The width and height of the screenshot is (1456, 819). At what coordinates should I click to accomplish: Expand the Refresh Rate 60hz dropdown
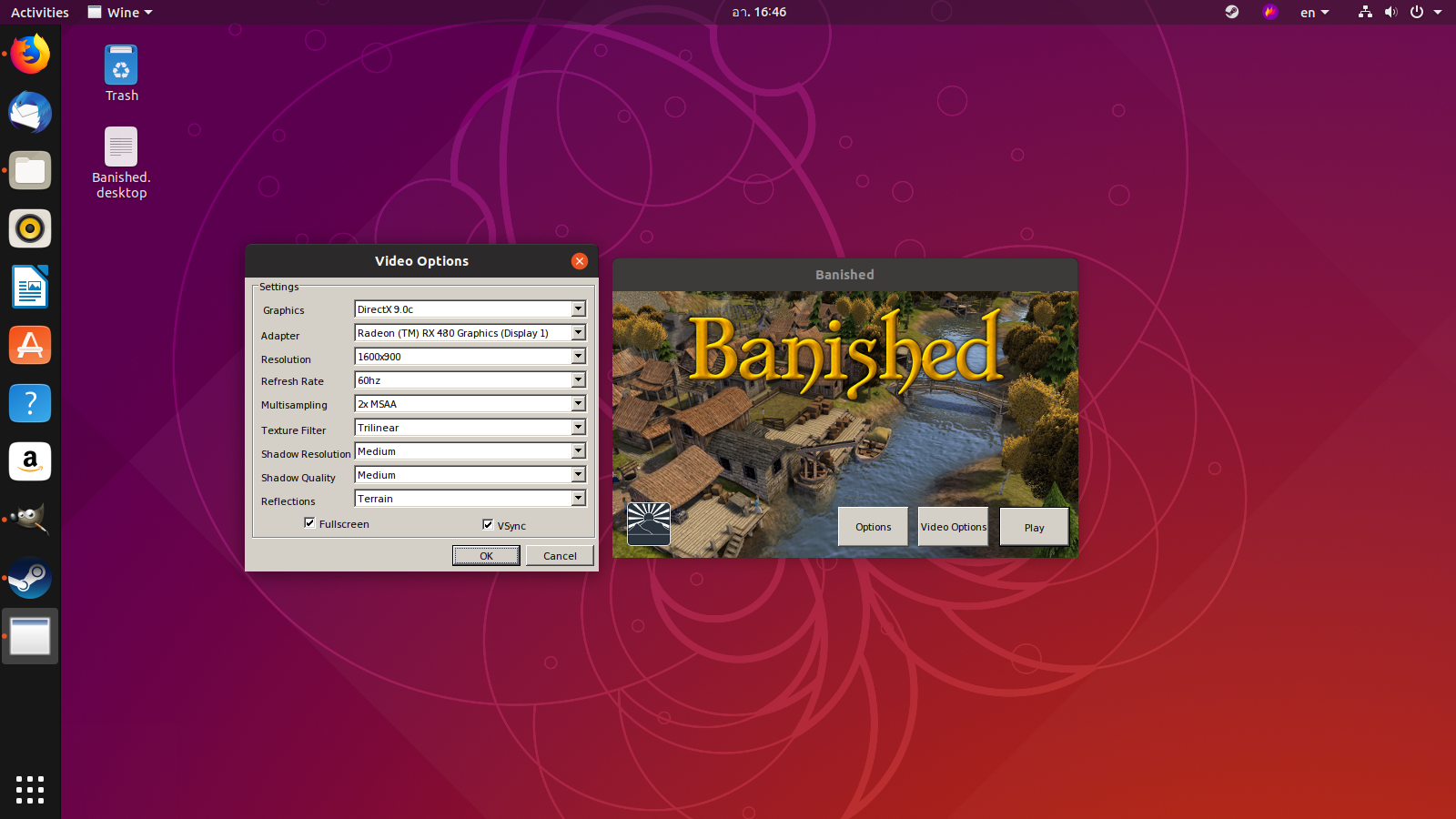pyautogui.click(x=578, y=380)
